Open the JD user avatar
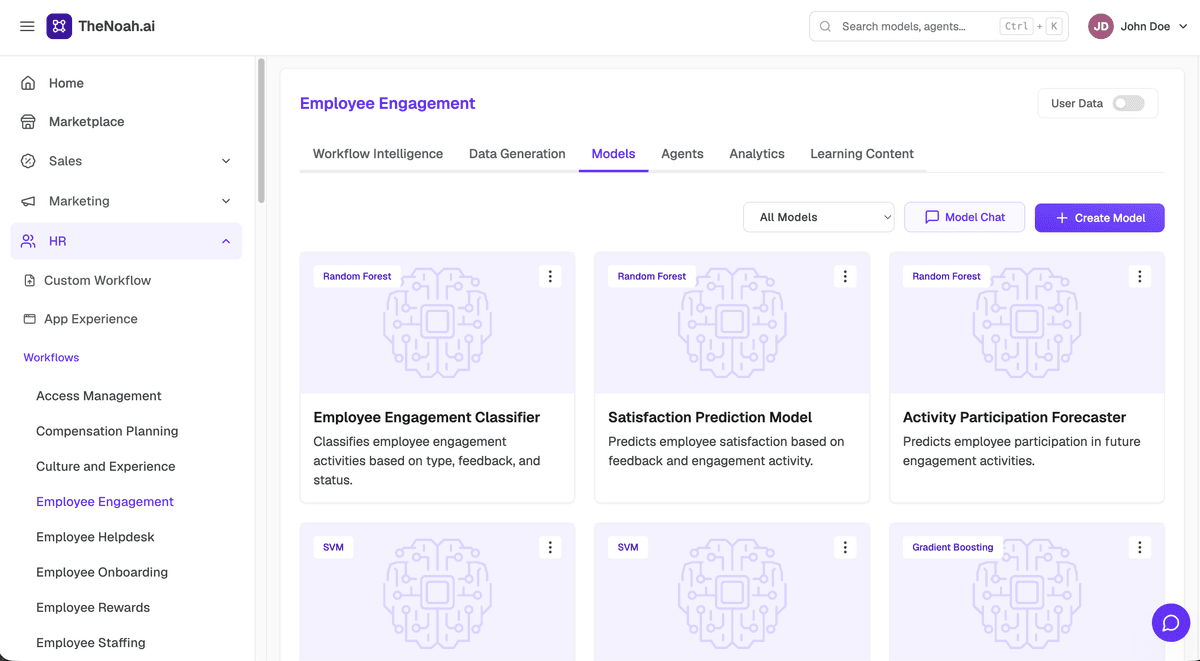The height and width of the screenshot is (661, 1200). (1101, 27)
